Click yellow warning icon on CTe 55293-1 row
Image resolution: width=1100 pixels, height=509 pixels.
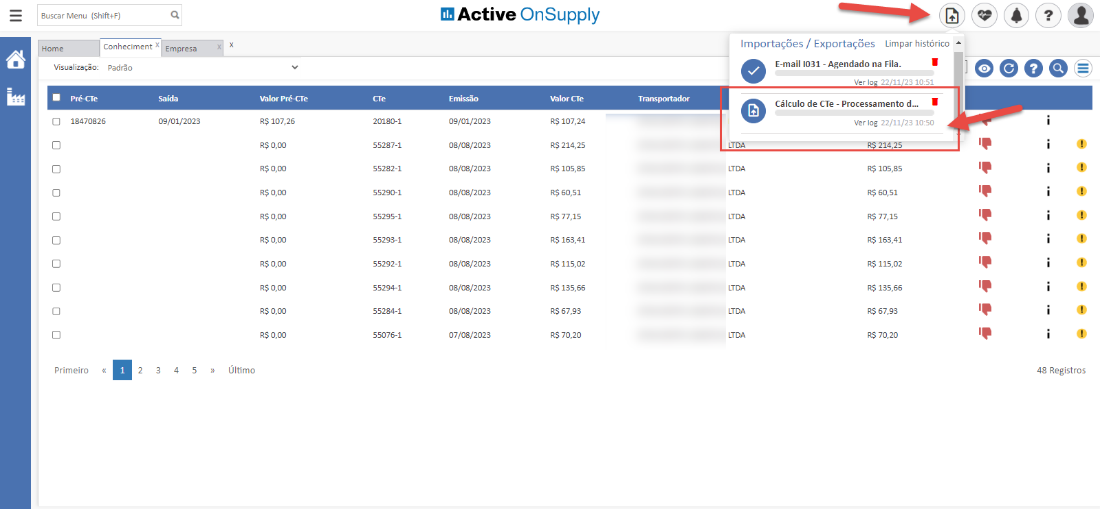click(x=1081, y=239)
